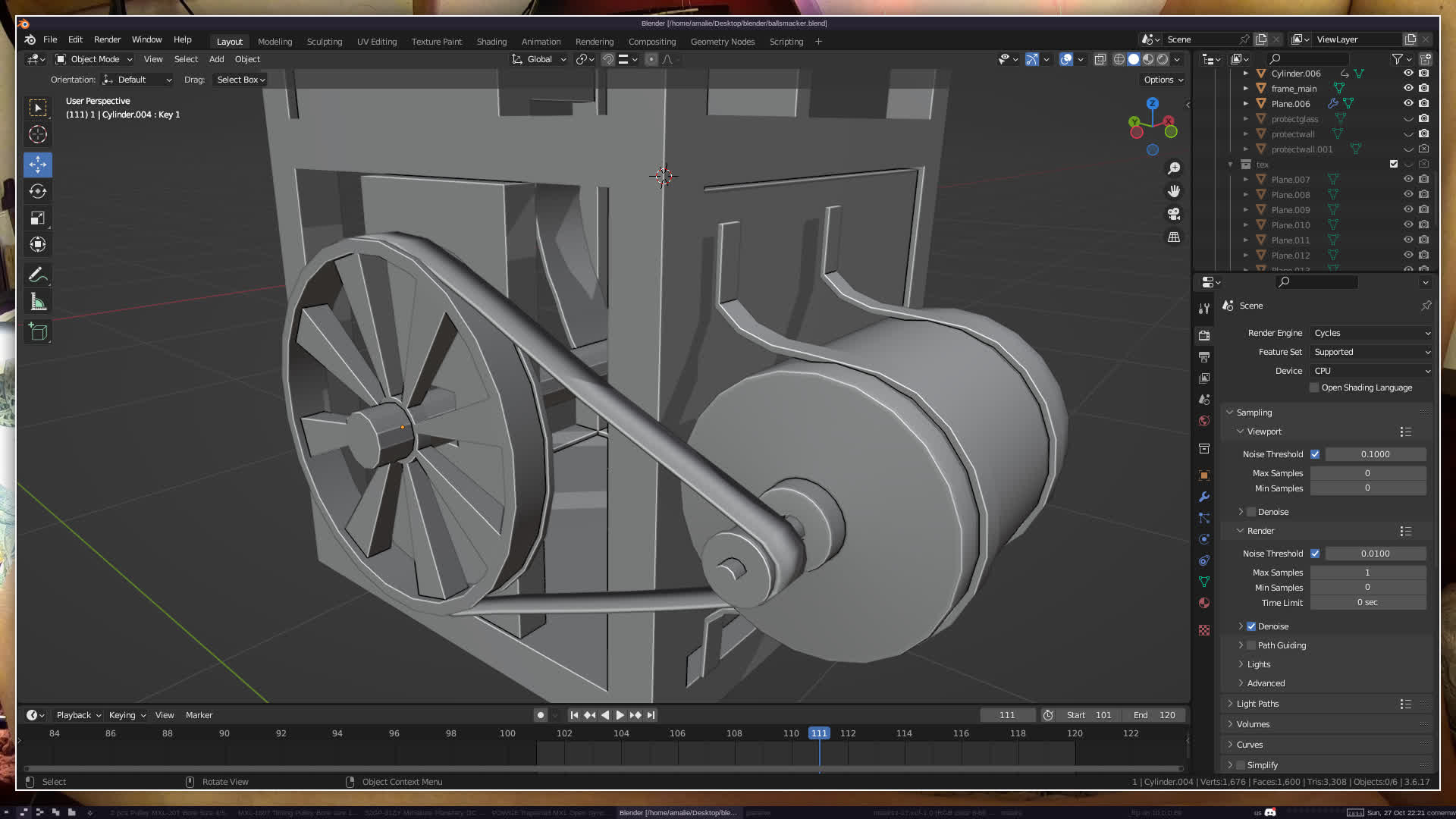Viewport: 1456px width, 819px height.
Task: Toggle camera view in viewport
Action: click(x=1174, y=214)
